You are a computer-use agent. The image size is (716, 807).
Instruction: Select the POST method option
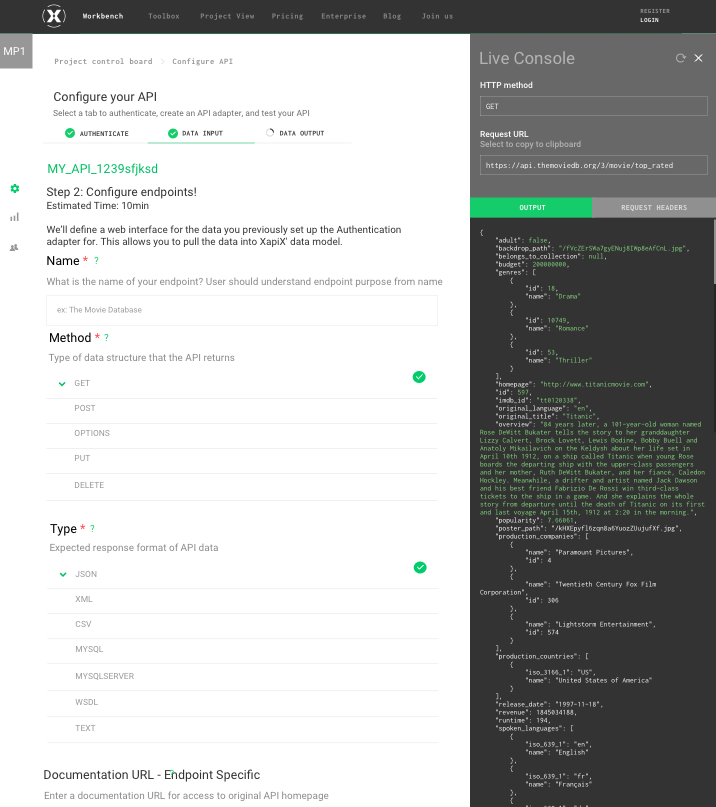242,409
